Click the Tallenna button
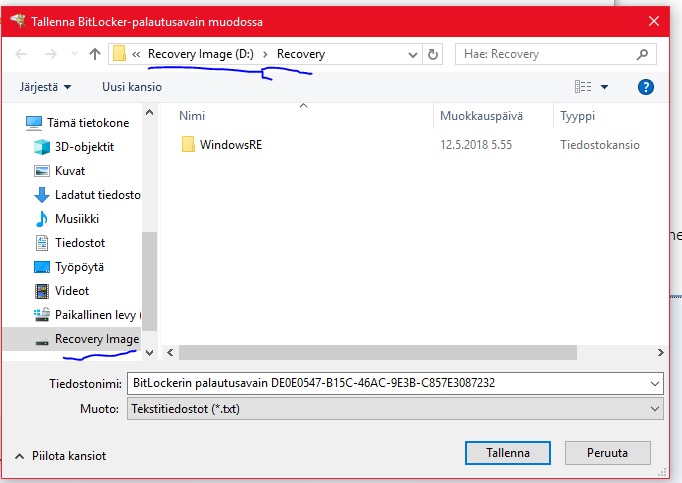The image size is (682, 483). pos(508,453)
